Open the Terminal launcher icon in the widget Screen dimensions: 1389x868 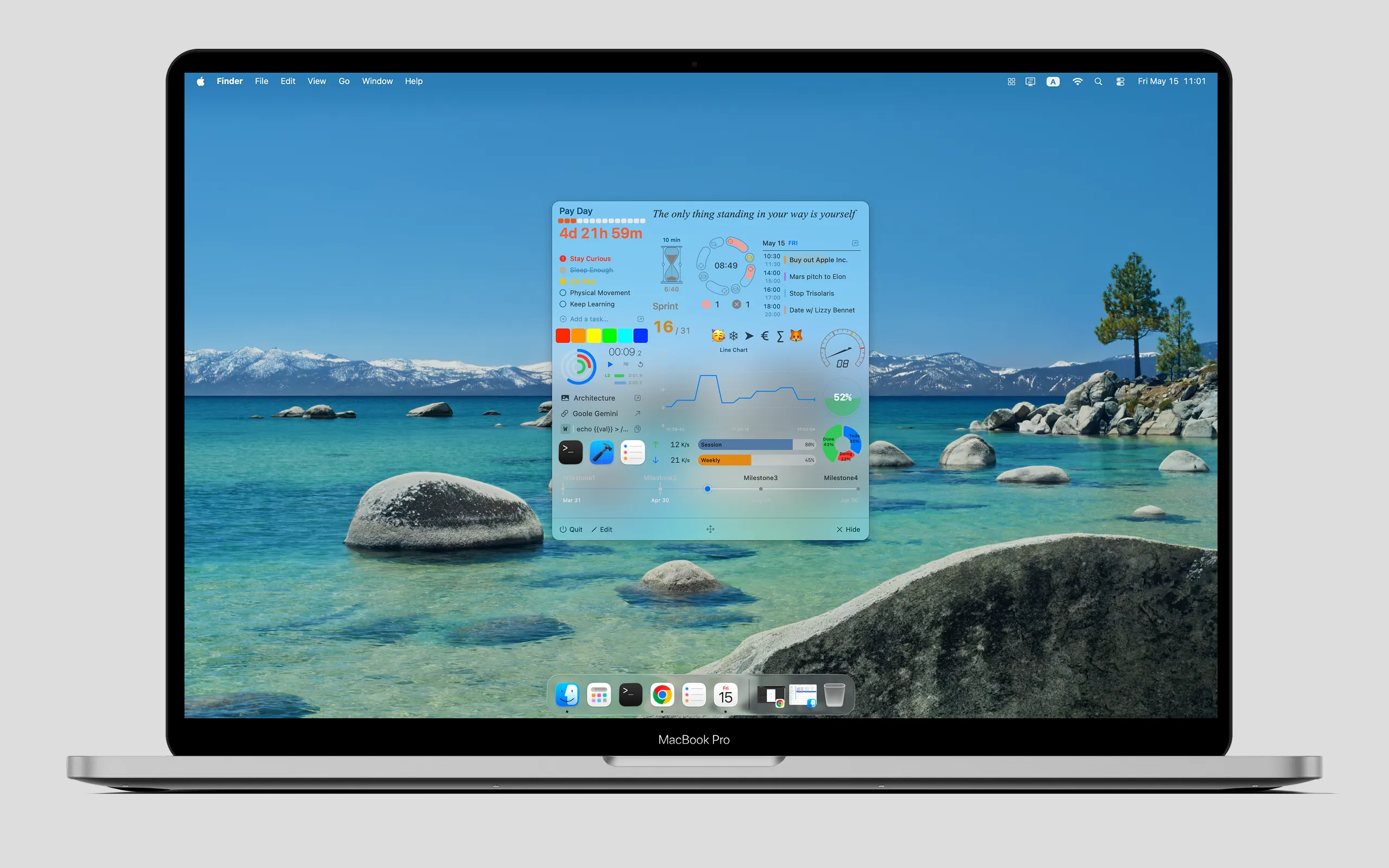[571, 452]
